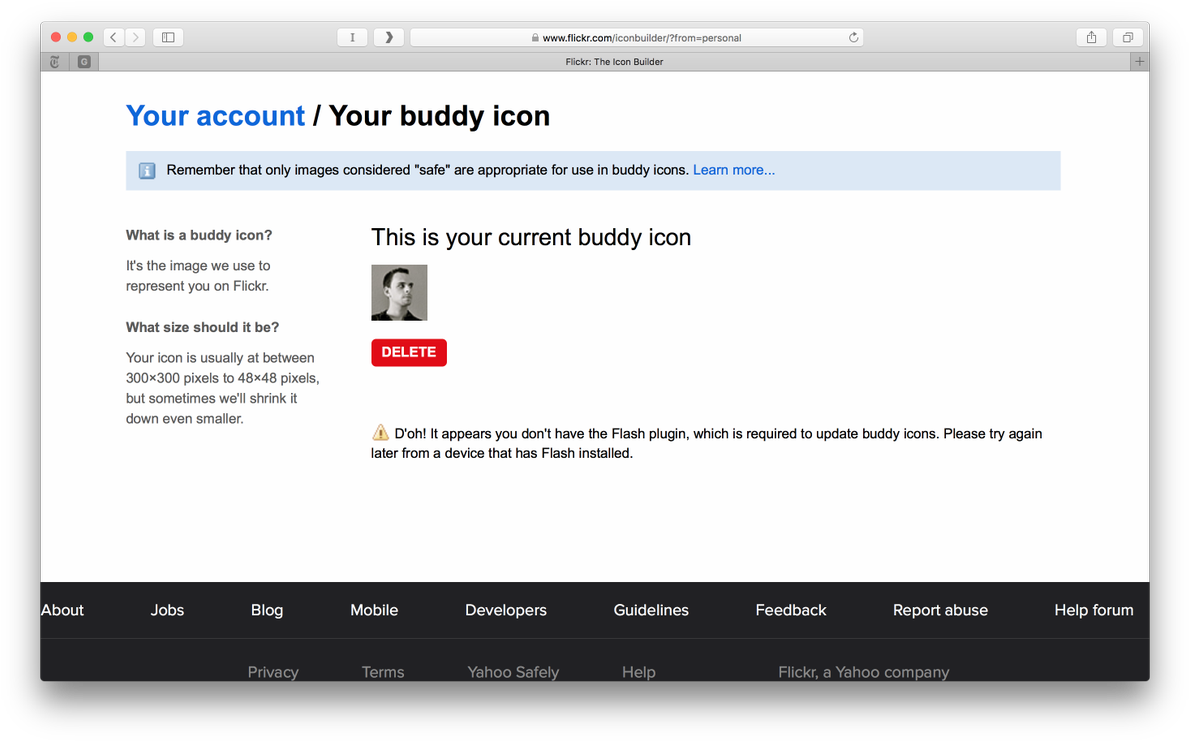This screenshot has height=741, width=1189.
Task: Click the 'Your buddy icon' page title
Action: click(439, 116)
